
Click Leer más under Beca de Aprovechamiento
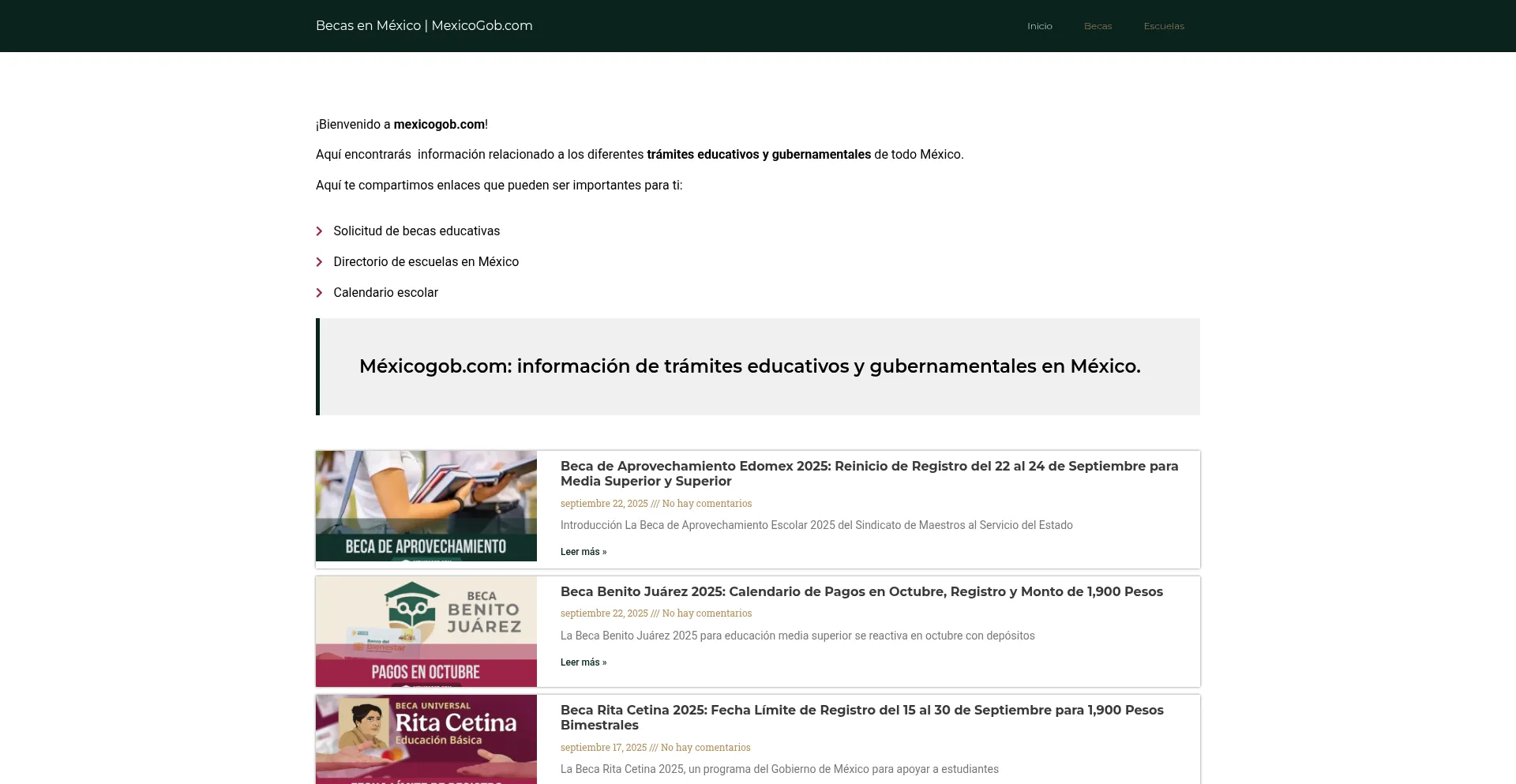point(584,551)
